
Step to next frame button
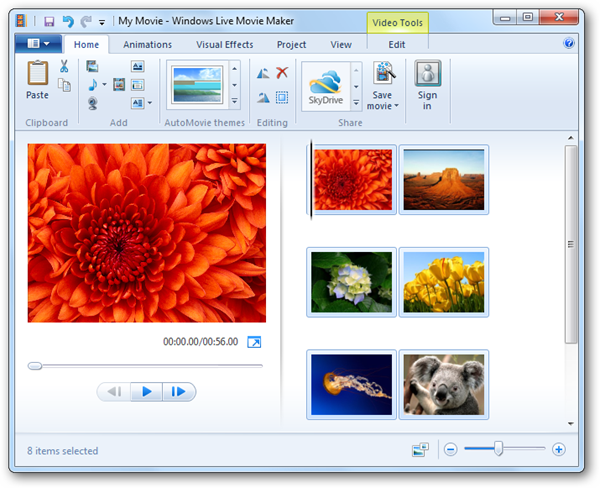[x=178, y=391]
